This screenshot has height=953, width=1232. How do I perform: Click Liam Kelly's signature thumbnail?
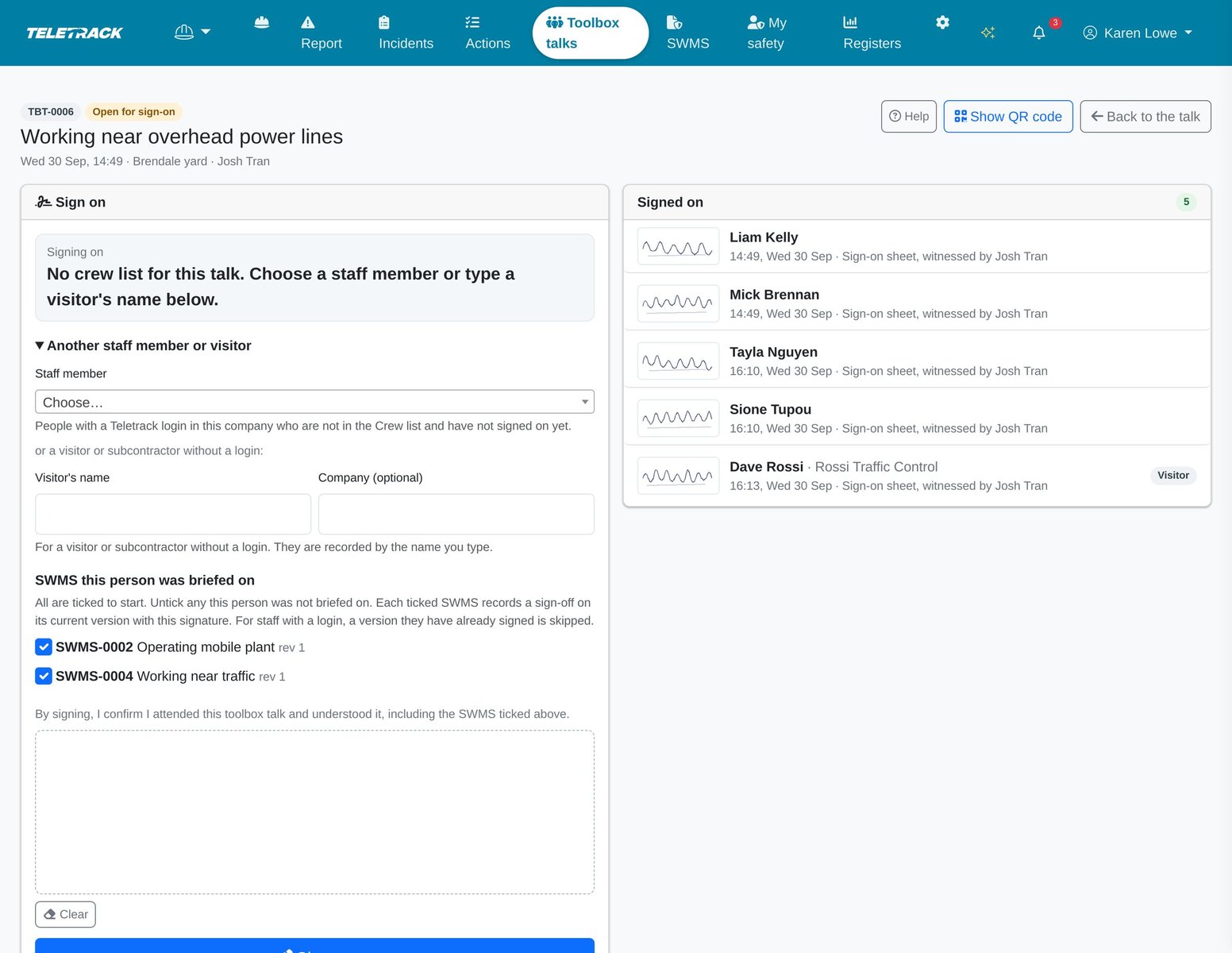pyautogui.click(x=678, y=246)
